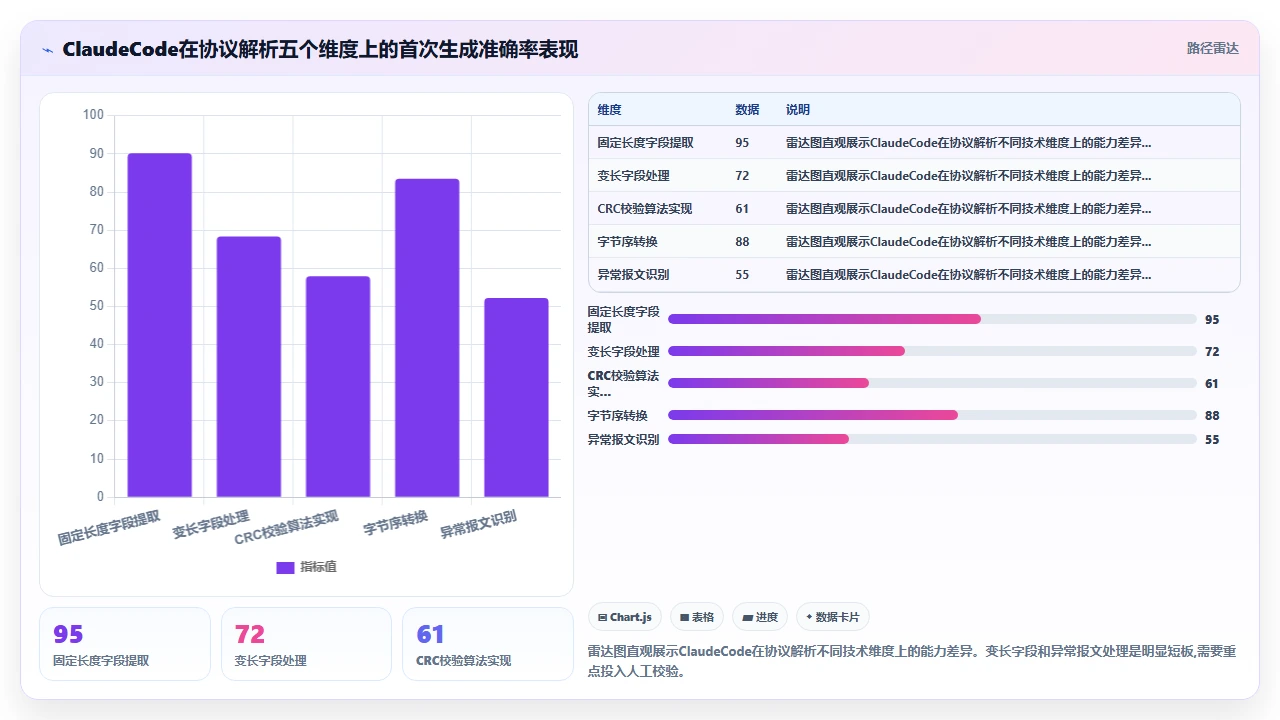Click the 路径雷达 label in the header
The image size is (1280, 720).
click(x=1212, y=48)
